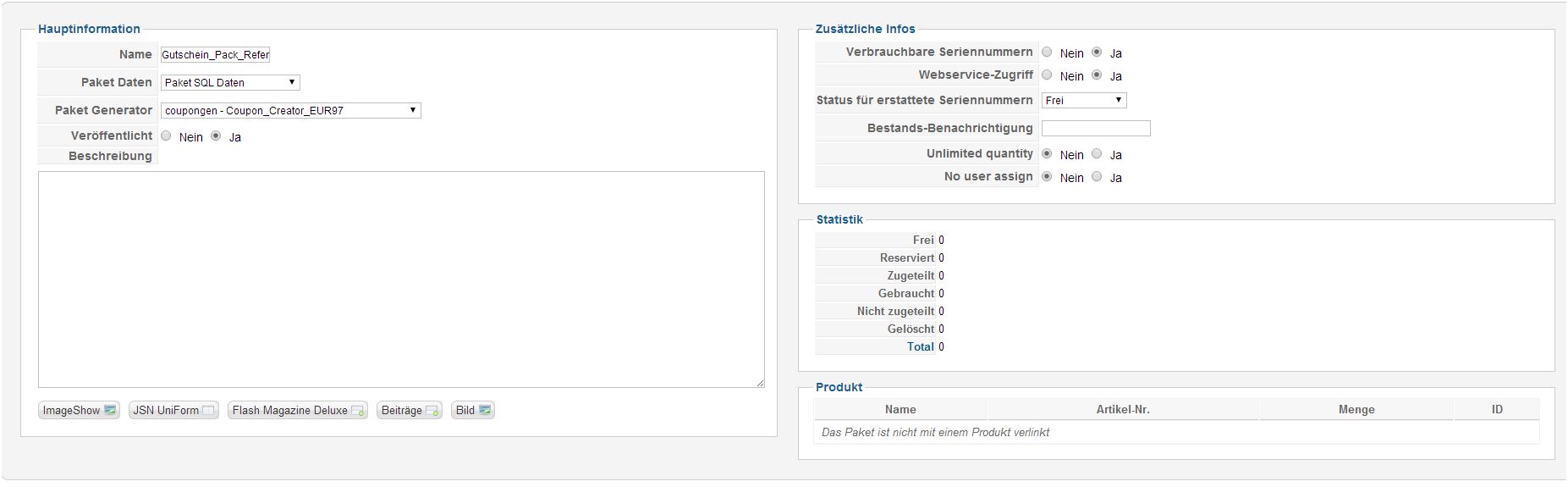Click the Total statistic link
The width and height of the screenshot is (1568, 487).
[x=921, y=347]
